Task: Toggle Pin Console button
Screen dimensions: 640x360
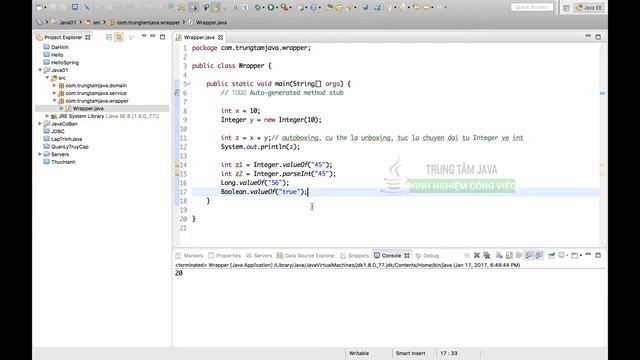Action: click(551, 256)
